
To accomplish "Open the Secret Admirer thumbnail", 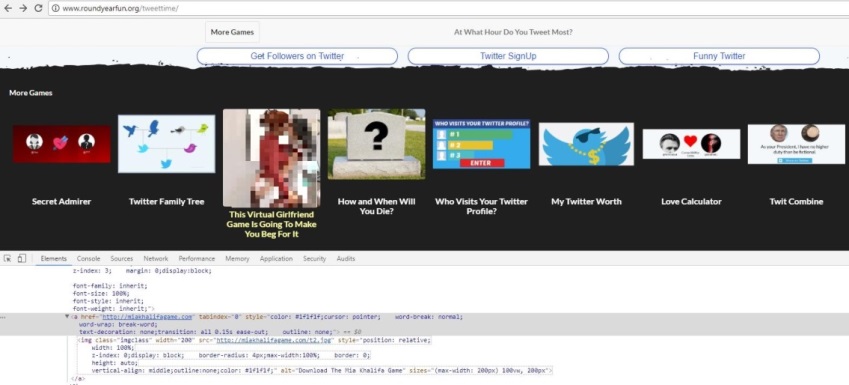I will (x=62, y=144).
